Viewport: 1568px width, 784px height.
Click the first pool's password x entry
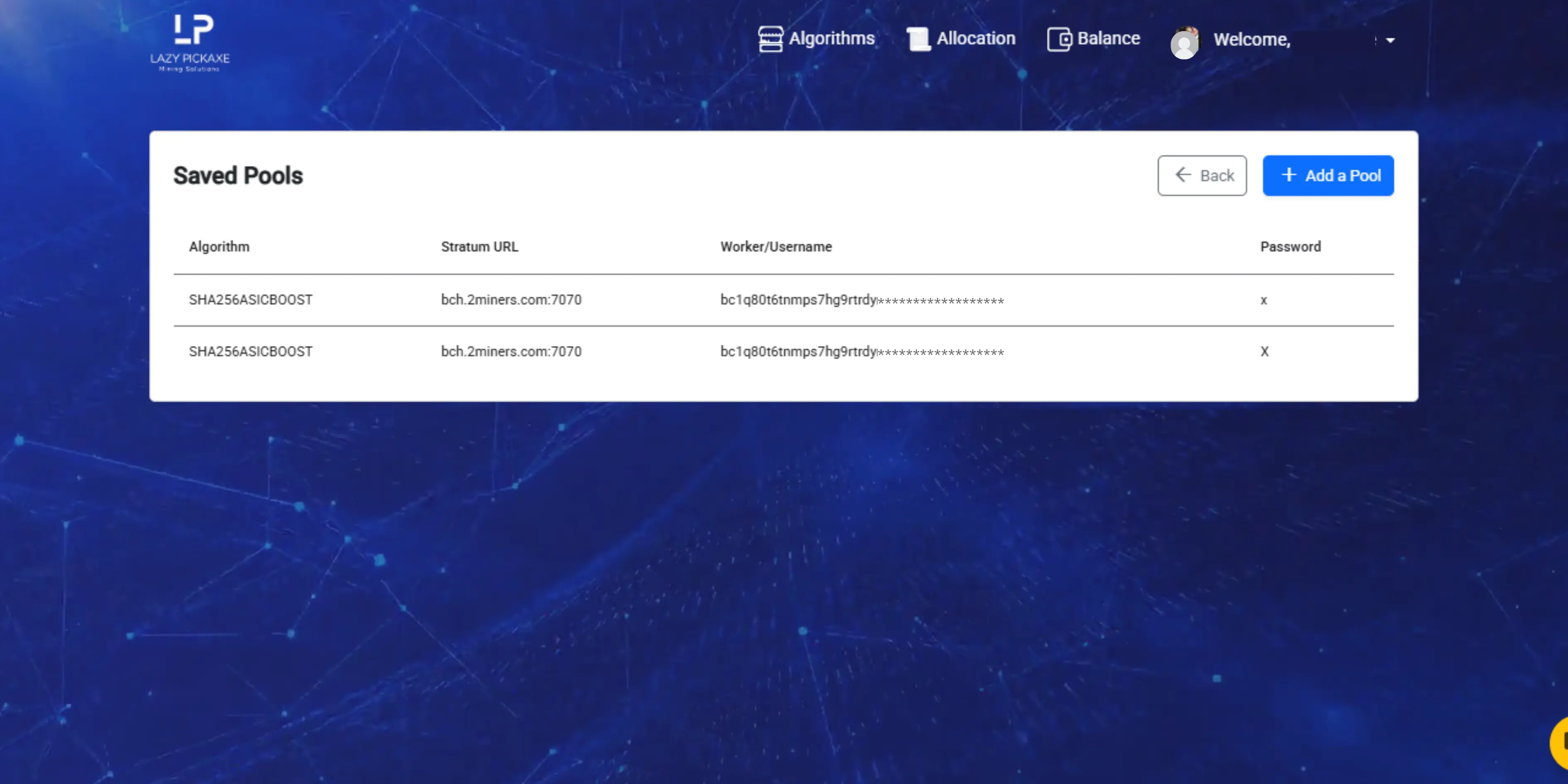point(1264,299)
